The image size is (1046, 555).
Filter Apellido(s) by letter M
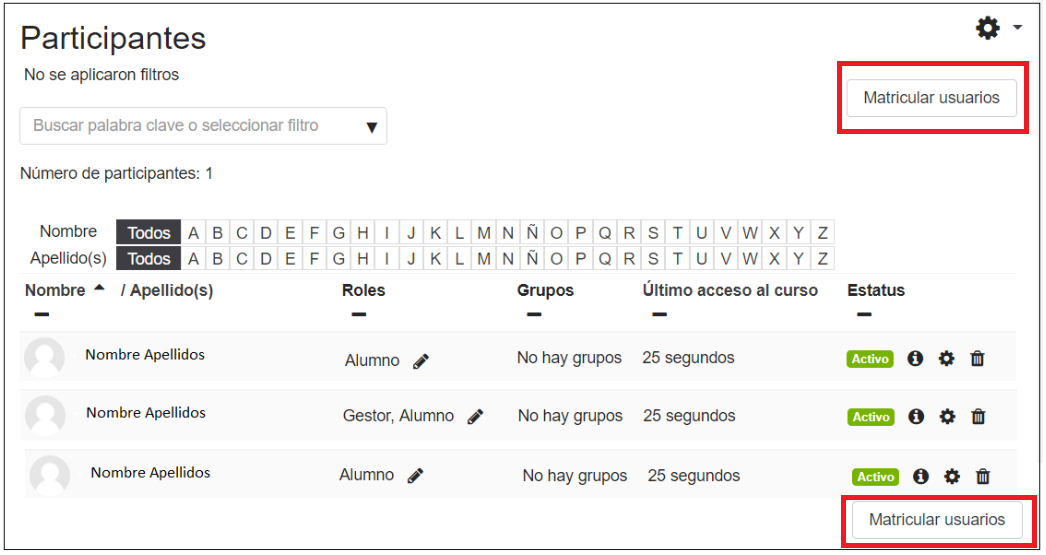pyautogui.click(x=484, y=258)
